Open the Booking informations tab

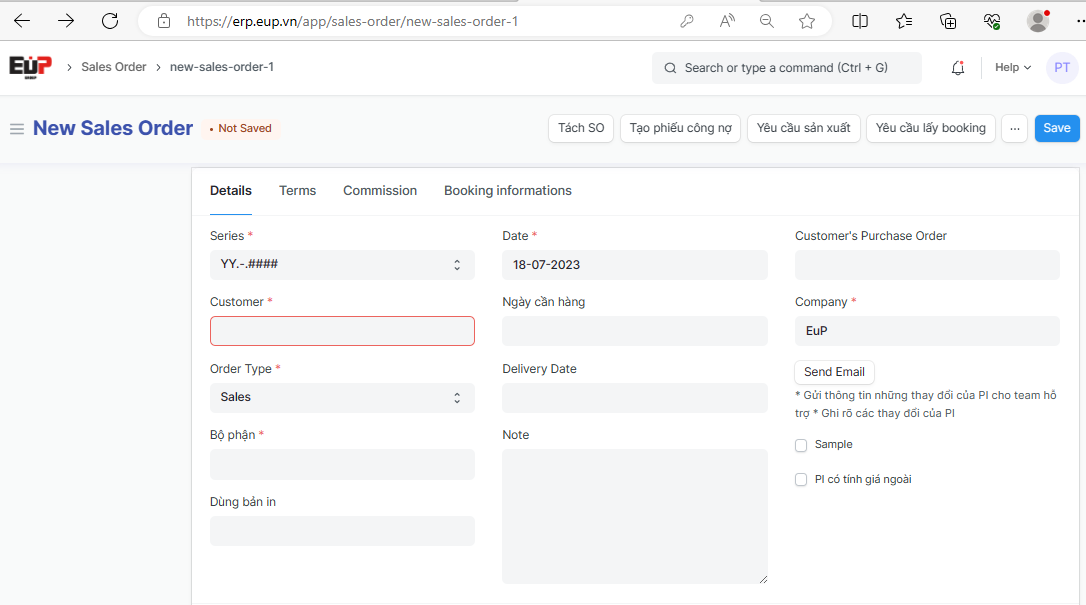click(507, 191)
